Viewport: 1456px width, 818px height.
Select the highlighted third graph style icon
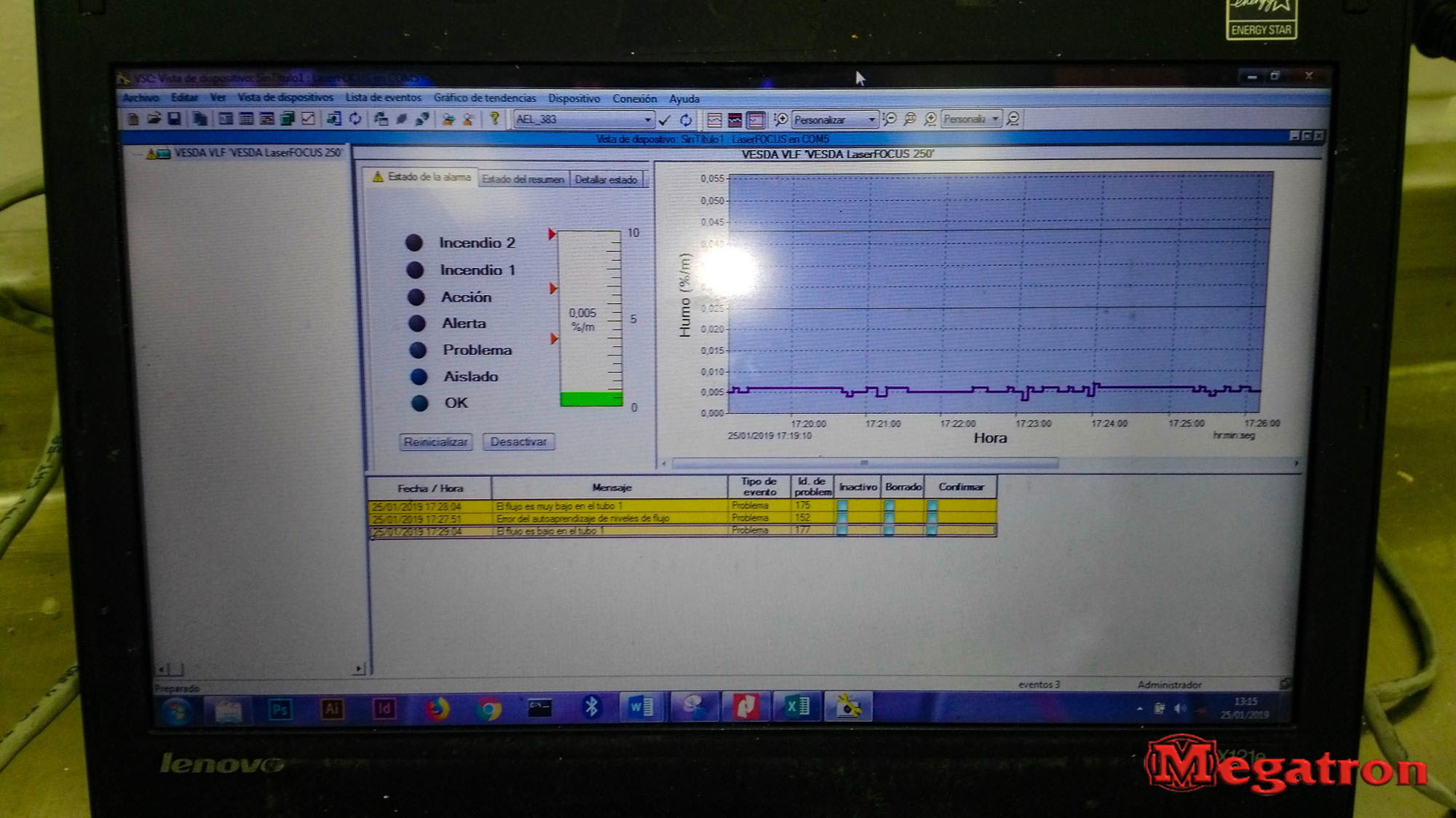[x=756, y=119]
